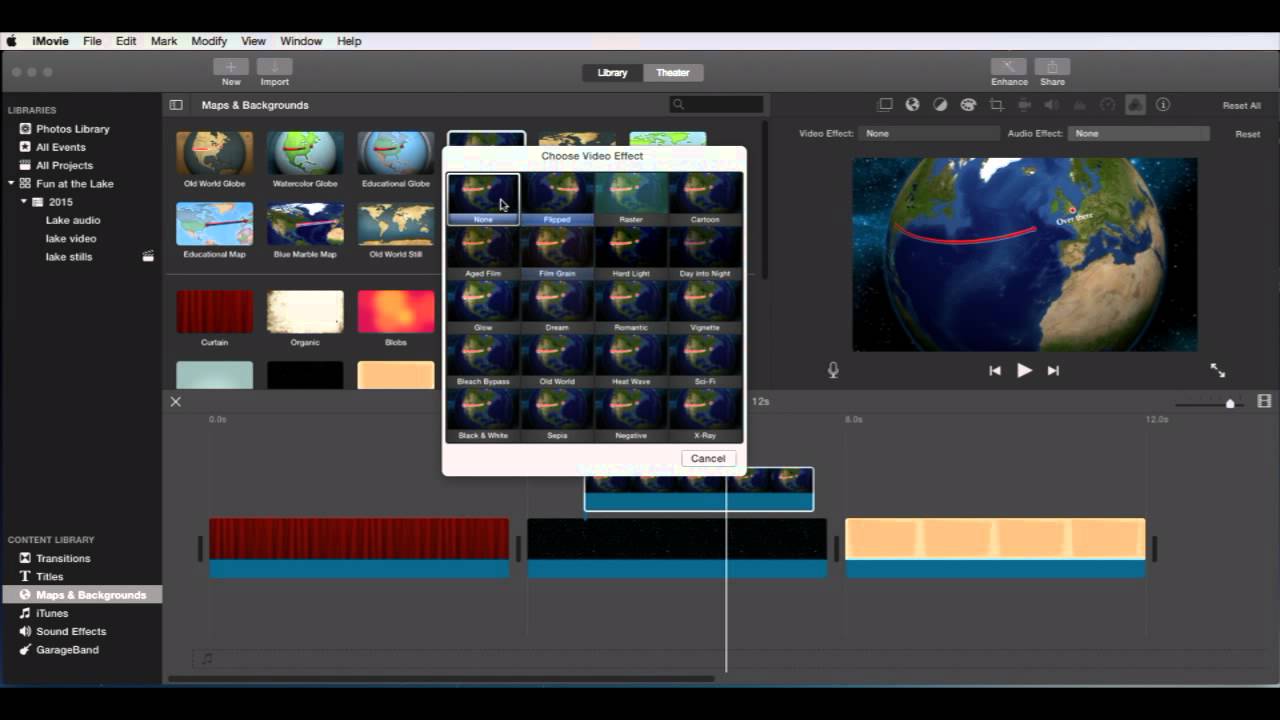This screenshot has width=1280, height=720.
Task: Open the color balance adjustment icon
Action: (940, 105)
